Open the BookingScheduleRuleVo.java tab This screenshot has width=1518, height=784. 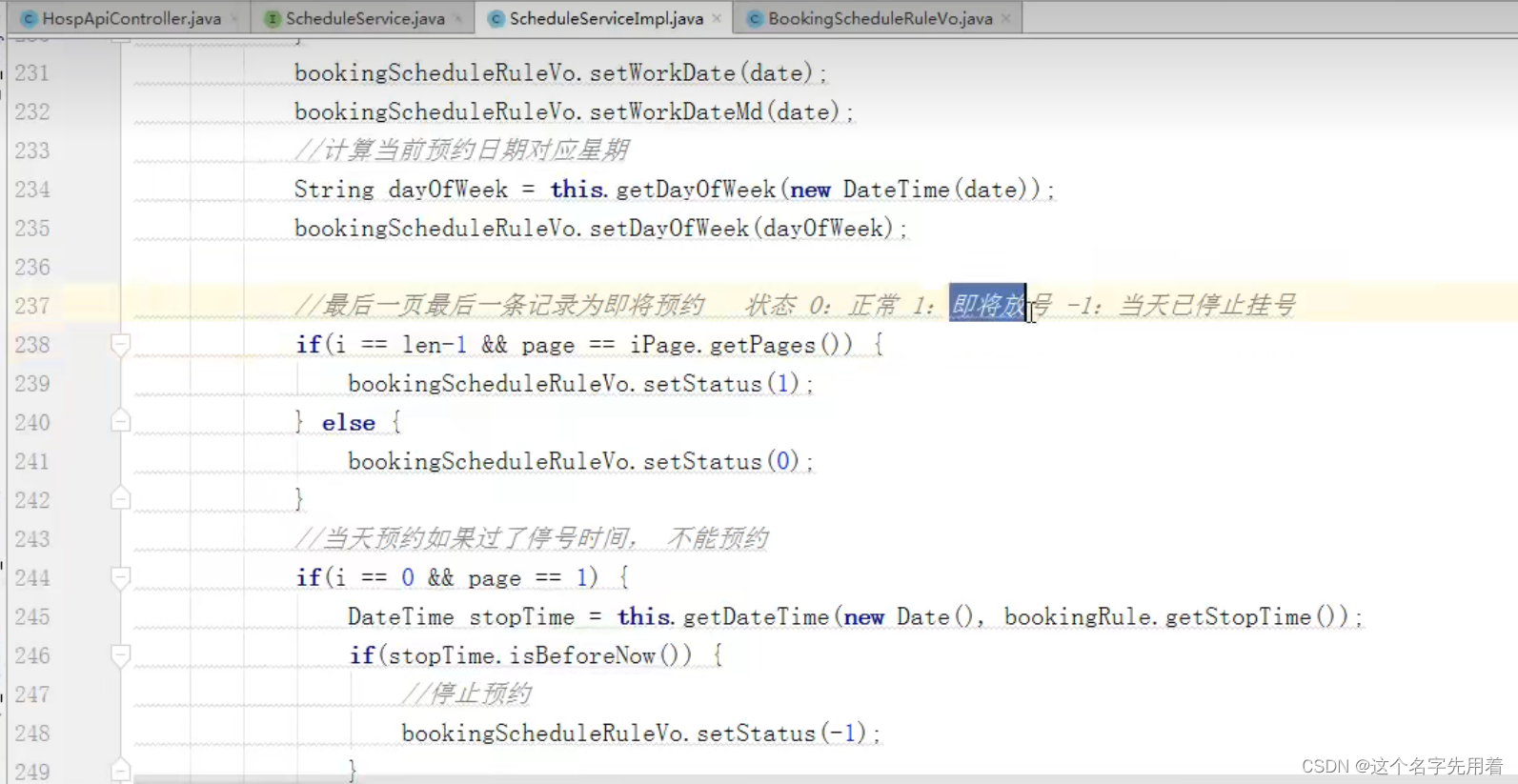point(879,18)
